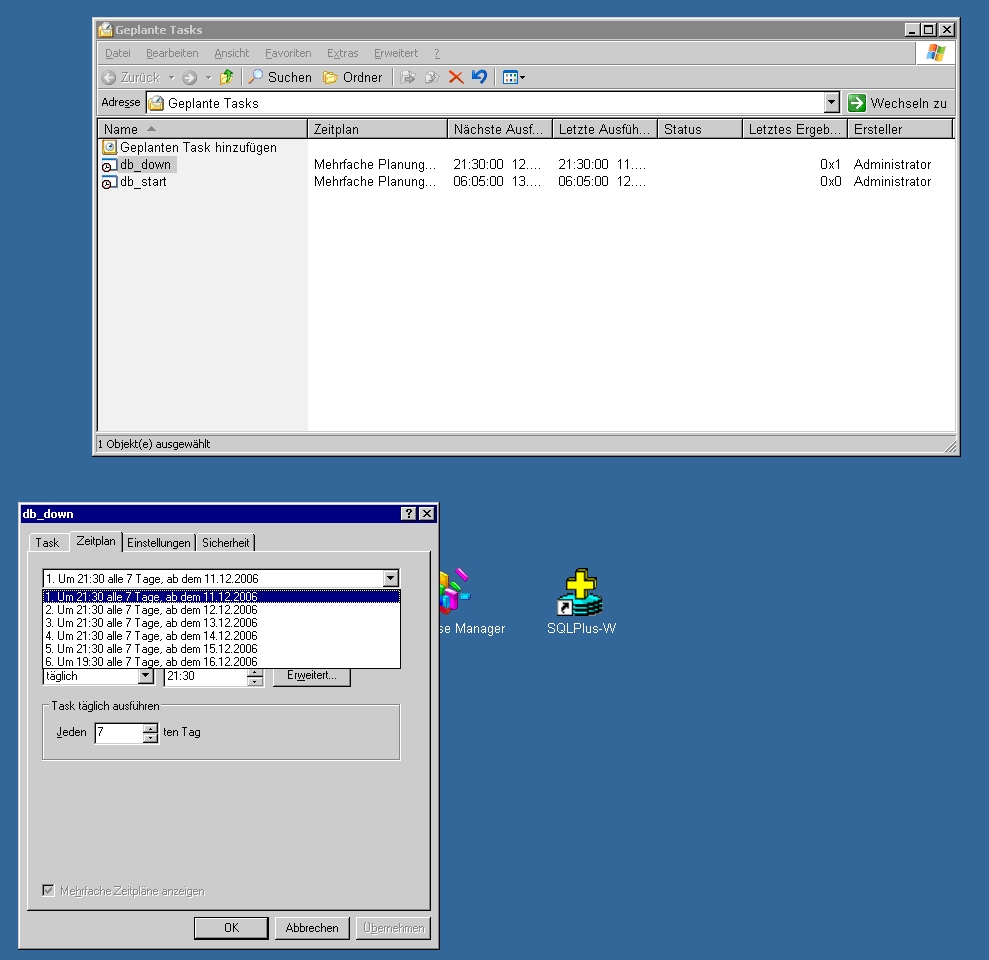Sort by the Status column header

point(699,129)
